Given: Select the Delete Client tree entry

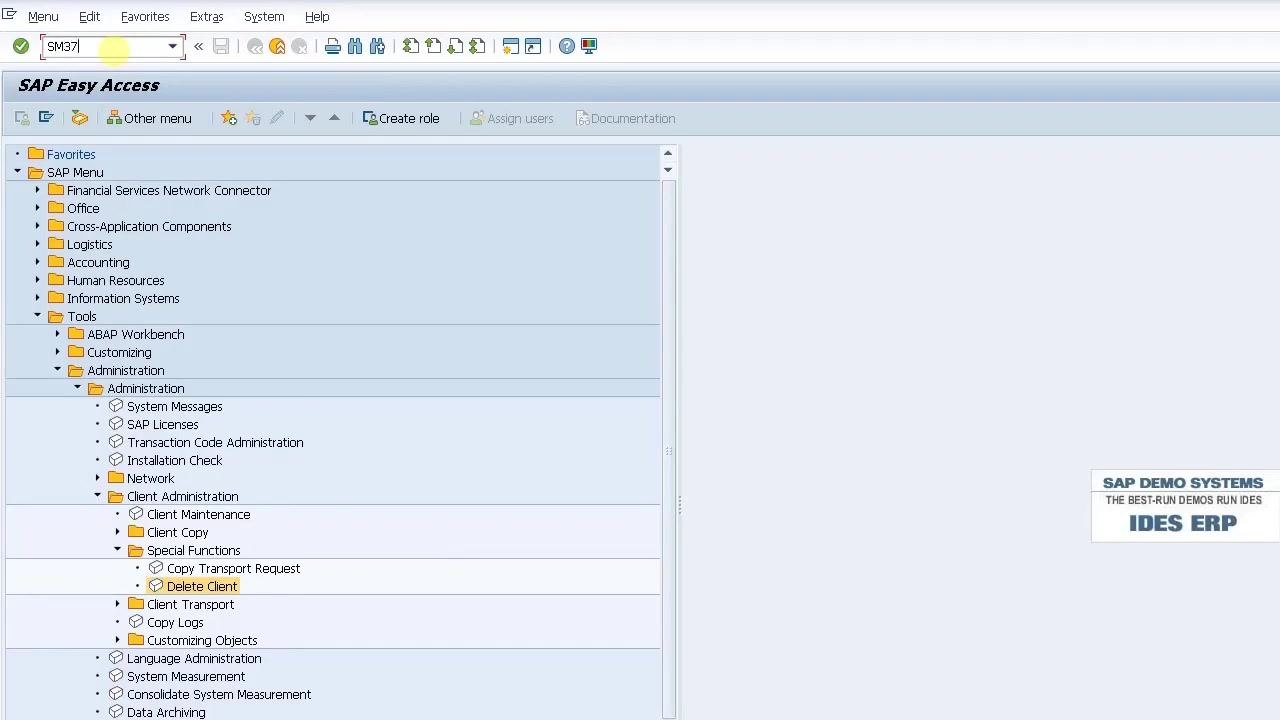Looking at the screenshot, I should 202,586.
